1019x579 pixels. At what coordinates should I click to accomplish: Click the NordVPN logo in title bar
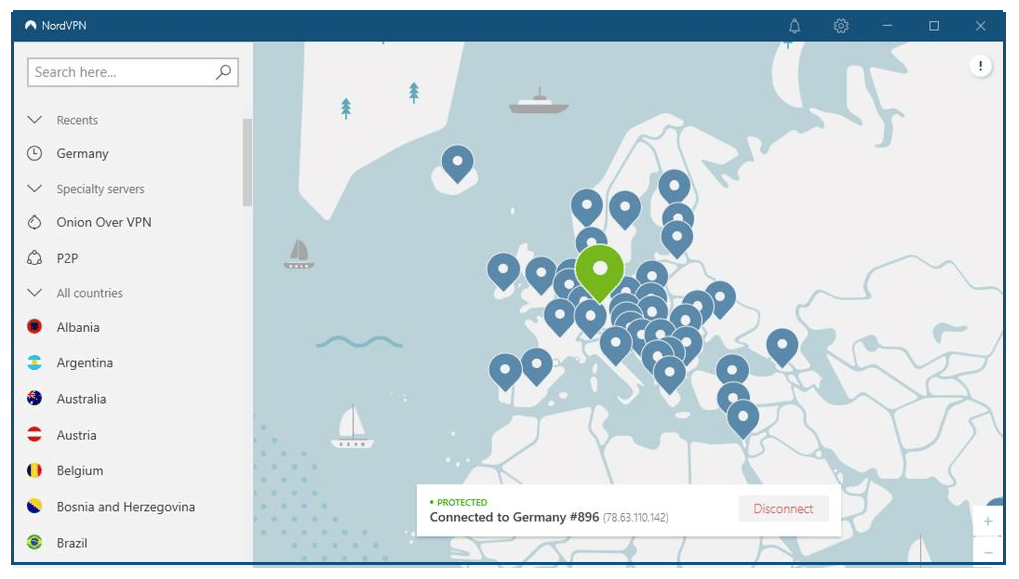[31, 25]
